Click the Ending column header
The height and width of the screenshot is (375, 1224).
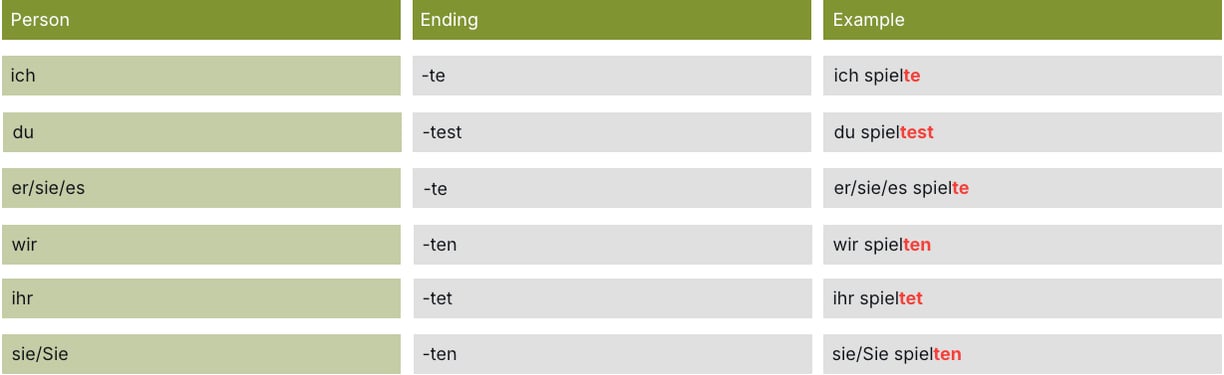(612, 20)
